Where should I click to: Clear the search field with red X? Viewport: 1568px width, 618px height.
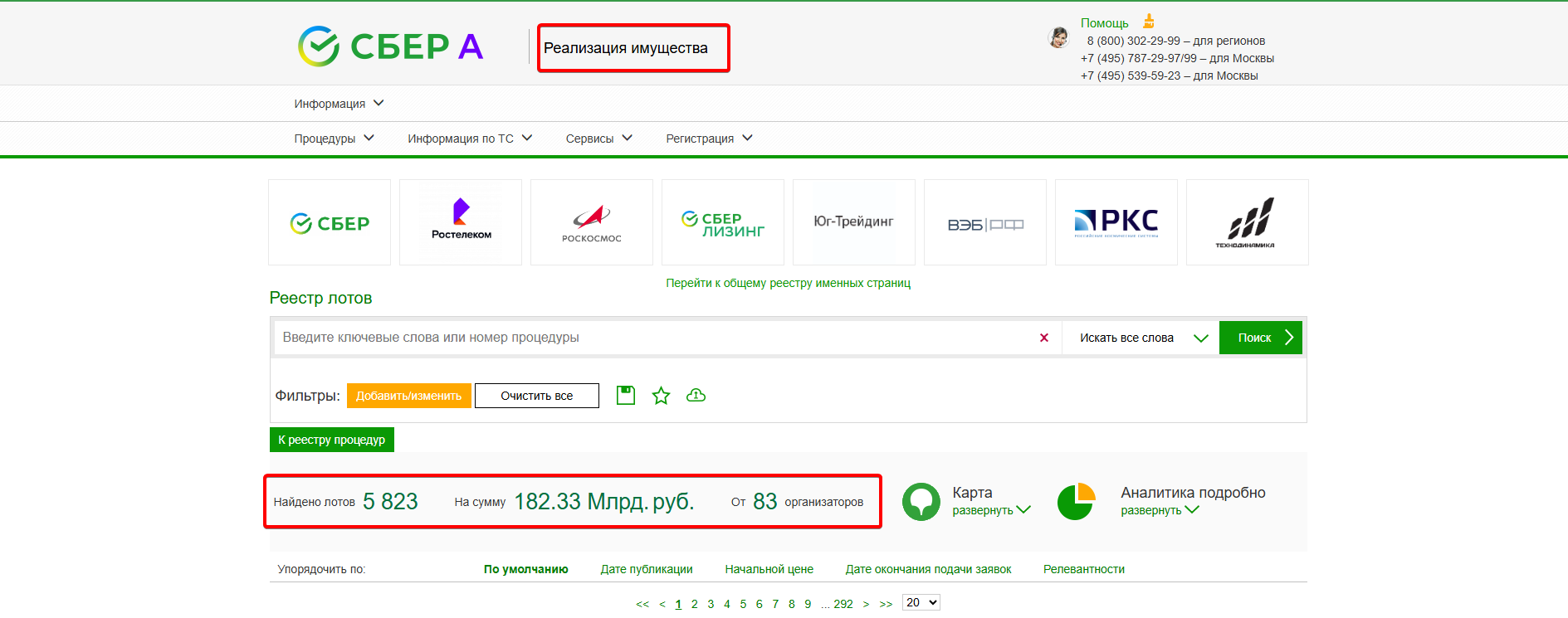tap(1044, 338)
